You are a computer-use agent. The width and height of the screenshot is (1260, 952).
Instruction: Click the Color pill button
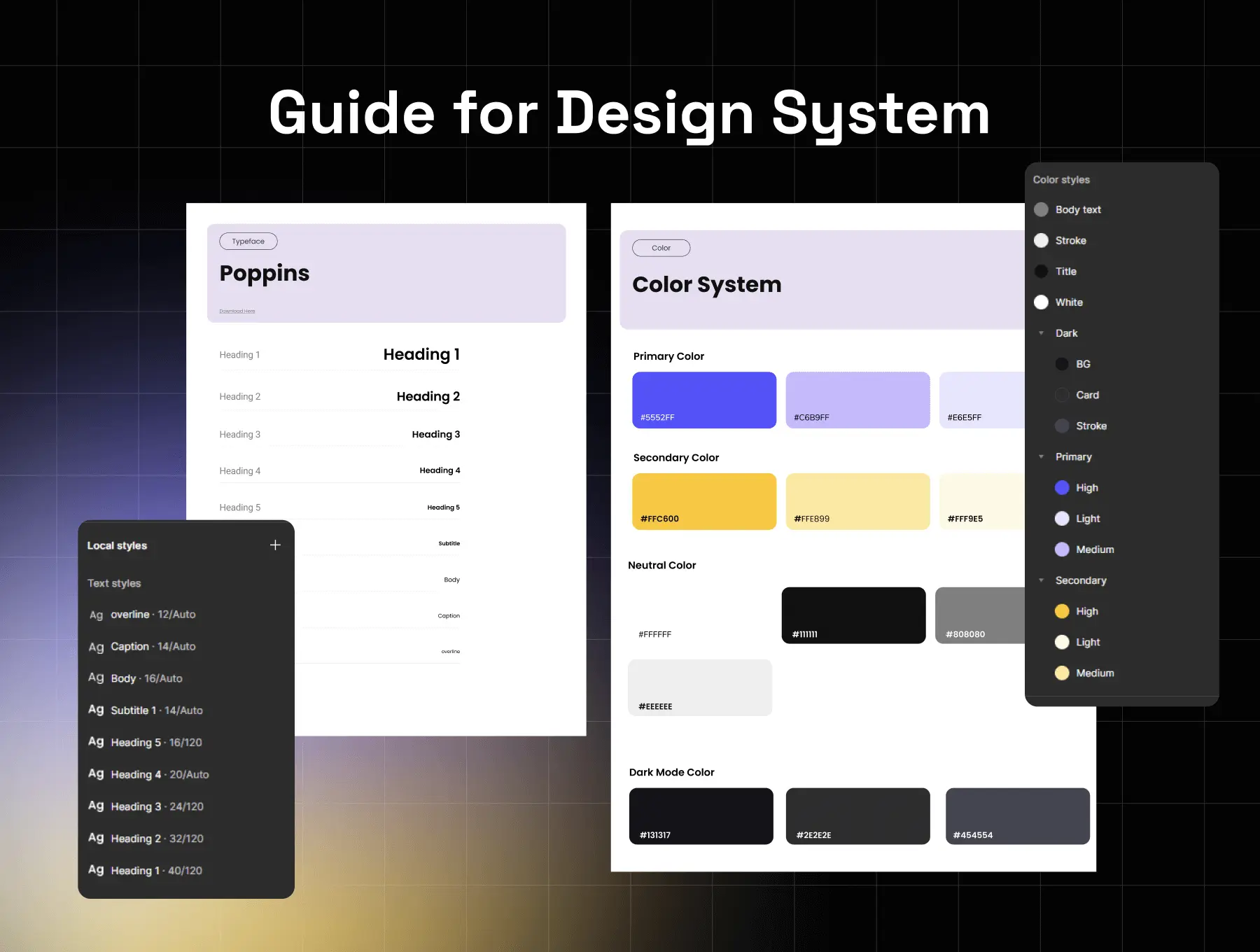coord(661,248)
